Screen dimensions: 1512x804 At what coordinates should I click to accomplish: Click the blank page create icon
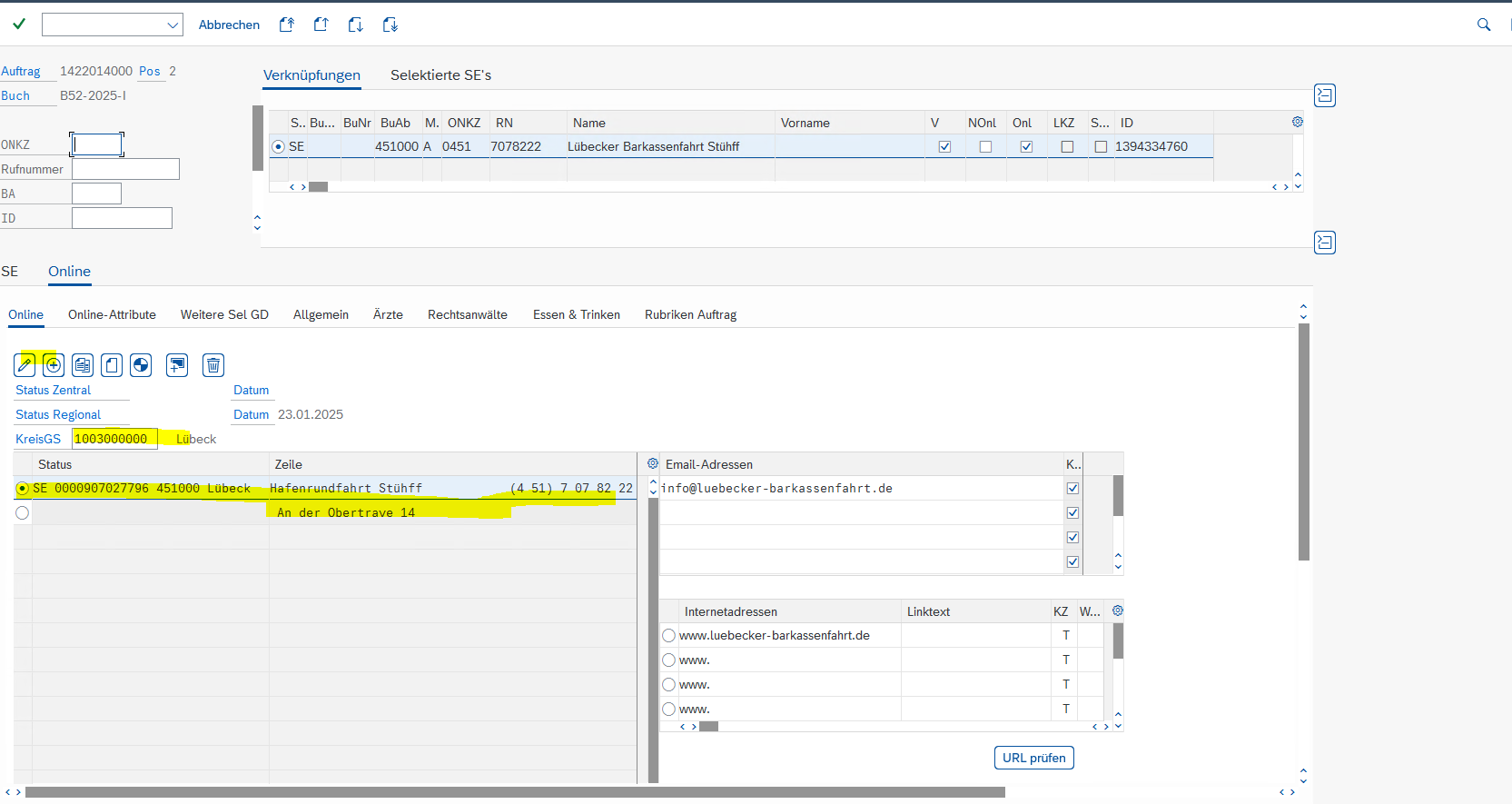coord(112,365)
